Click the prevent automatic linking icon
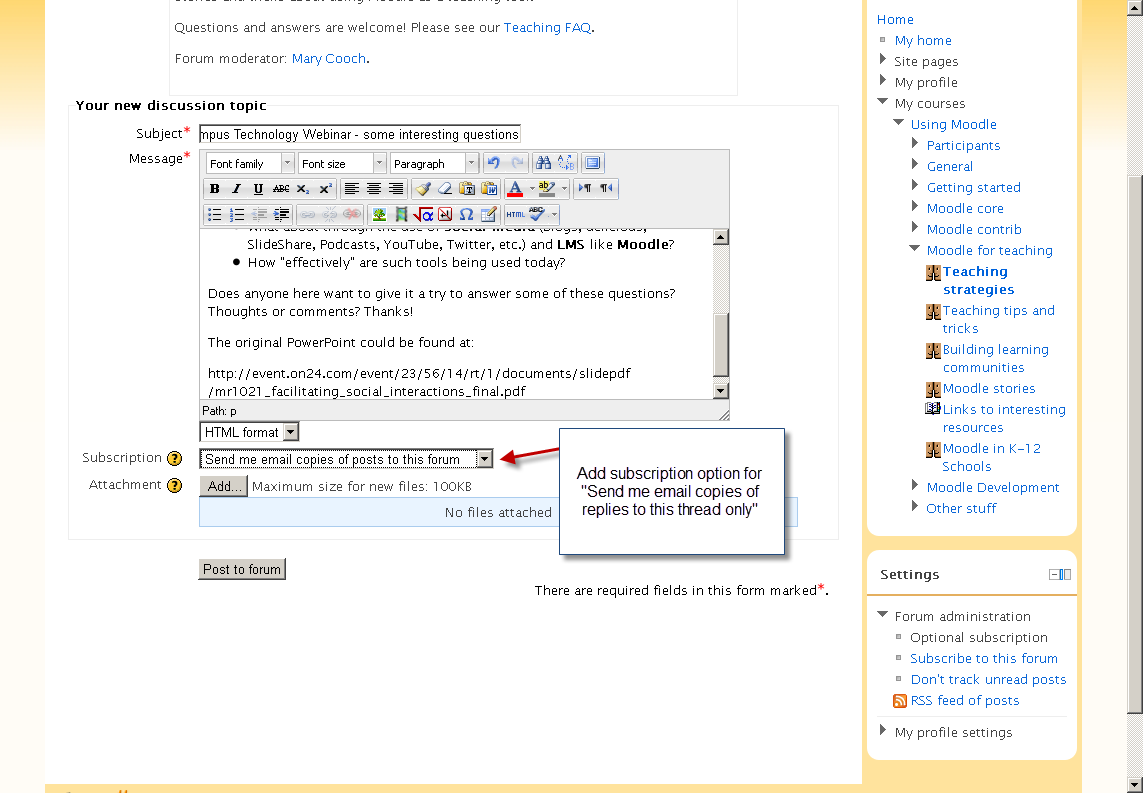 [352, 214]
